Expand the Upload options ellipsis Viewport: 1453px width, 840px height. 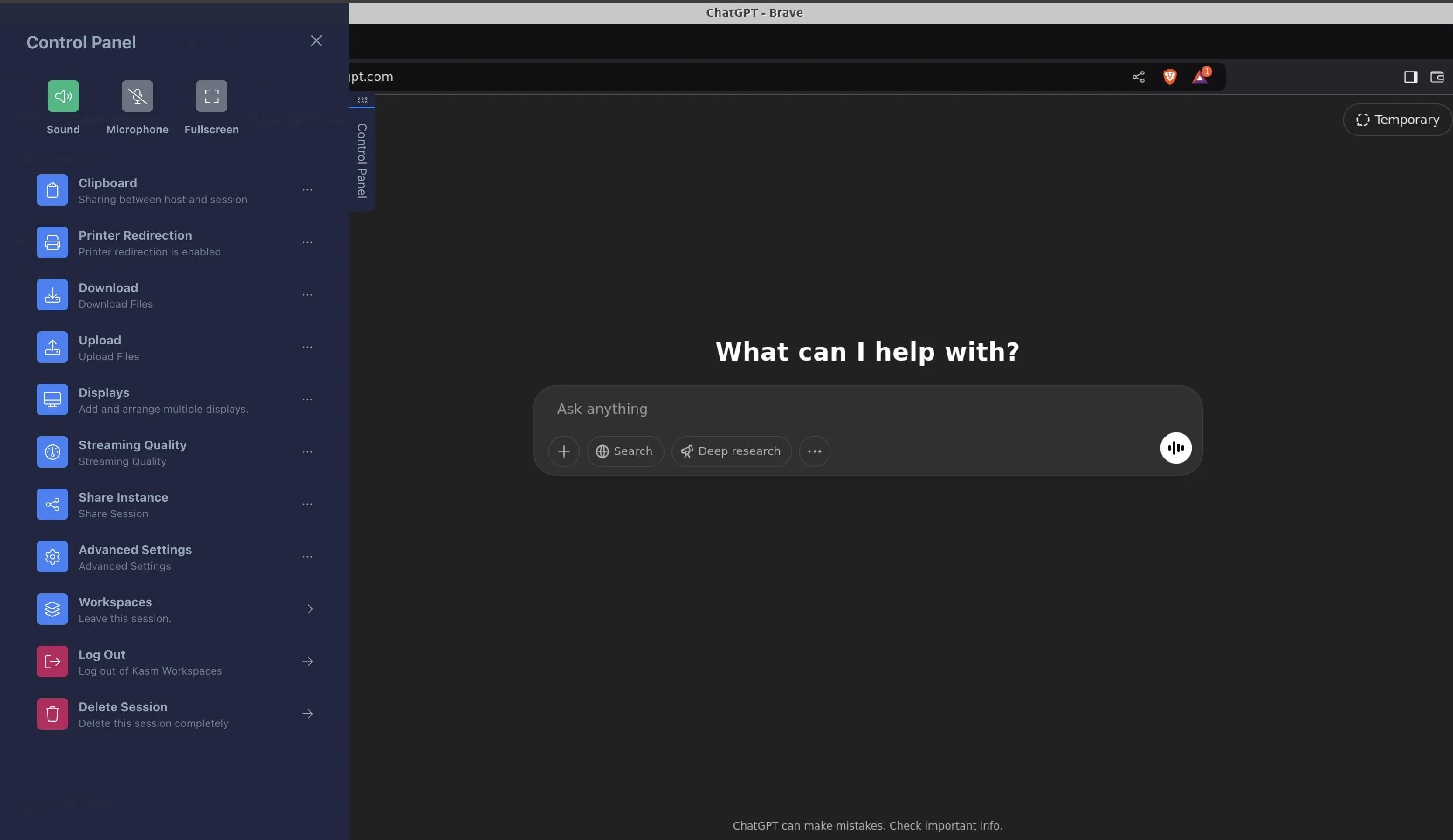pos(307,348)
